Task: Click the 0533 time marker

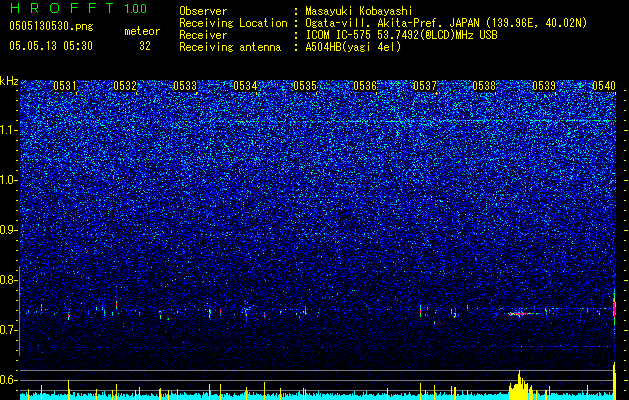Action: tap(185, 86)
